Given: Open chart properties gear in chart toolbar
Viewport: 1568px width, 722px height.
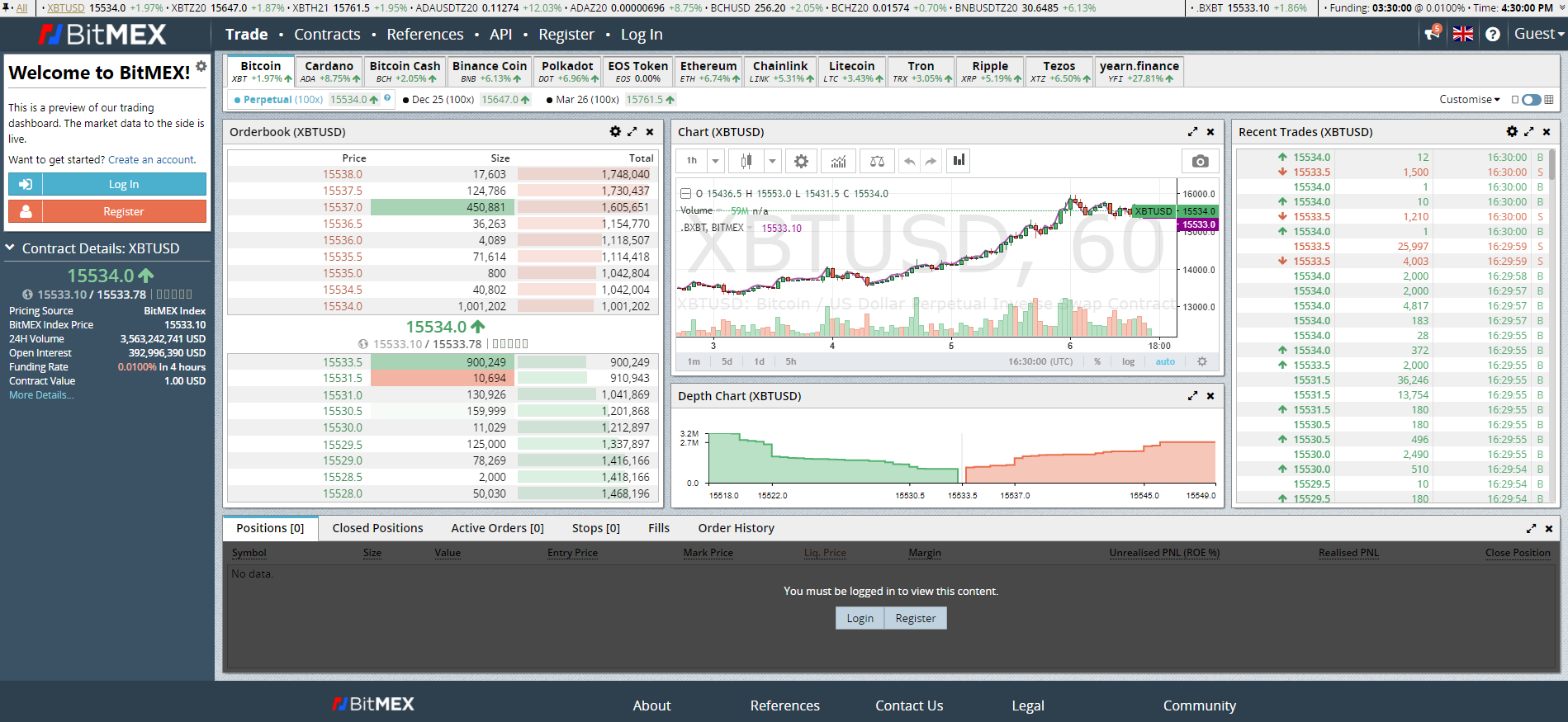Looking at the screenshot, I should [801, 161].
